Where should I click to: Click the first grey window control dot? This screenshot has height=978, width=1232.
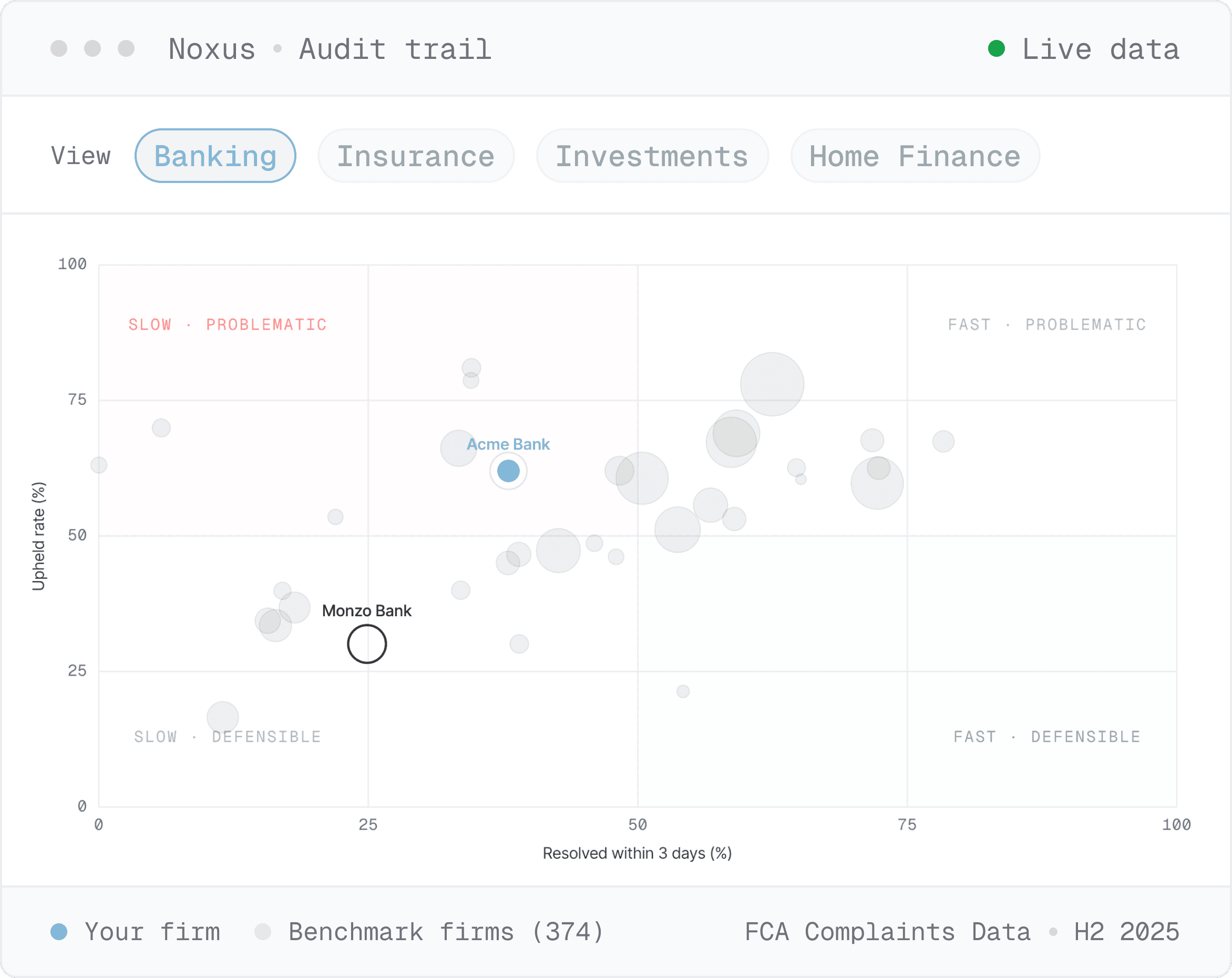pos(59,48)
